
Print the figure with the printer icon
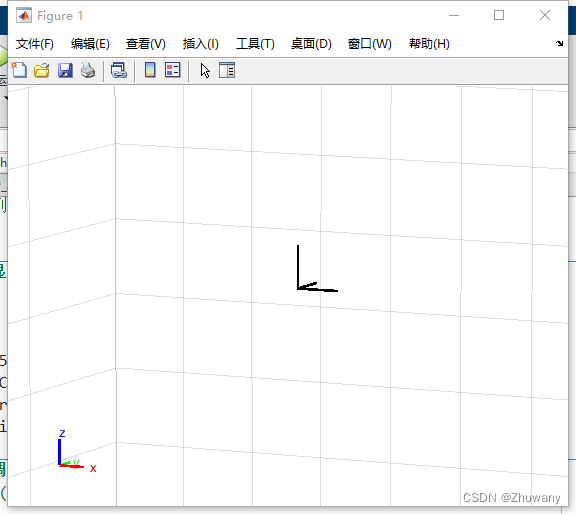pyautogui.click(x=88, y=70)
